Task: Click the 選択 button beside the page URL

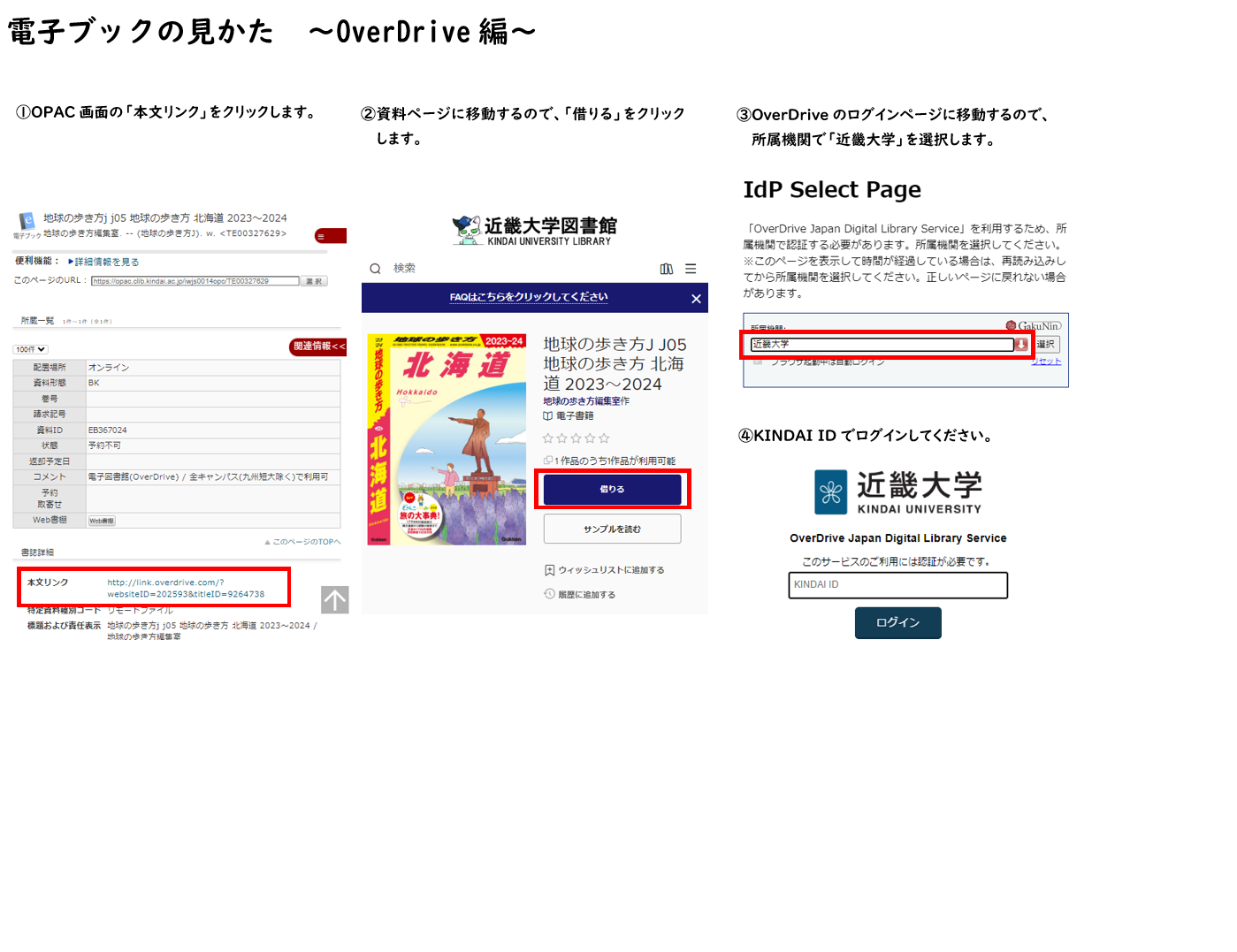Action: point(315,281)
